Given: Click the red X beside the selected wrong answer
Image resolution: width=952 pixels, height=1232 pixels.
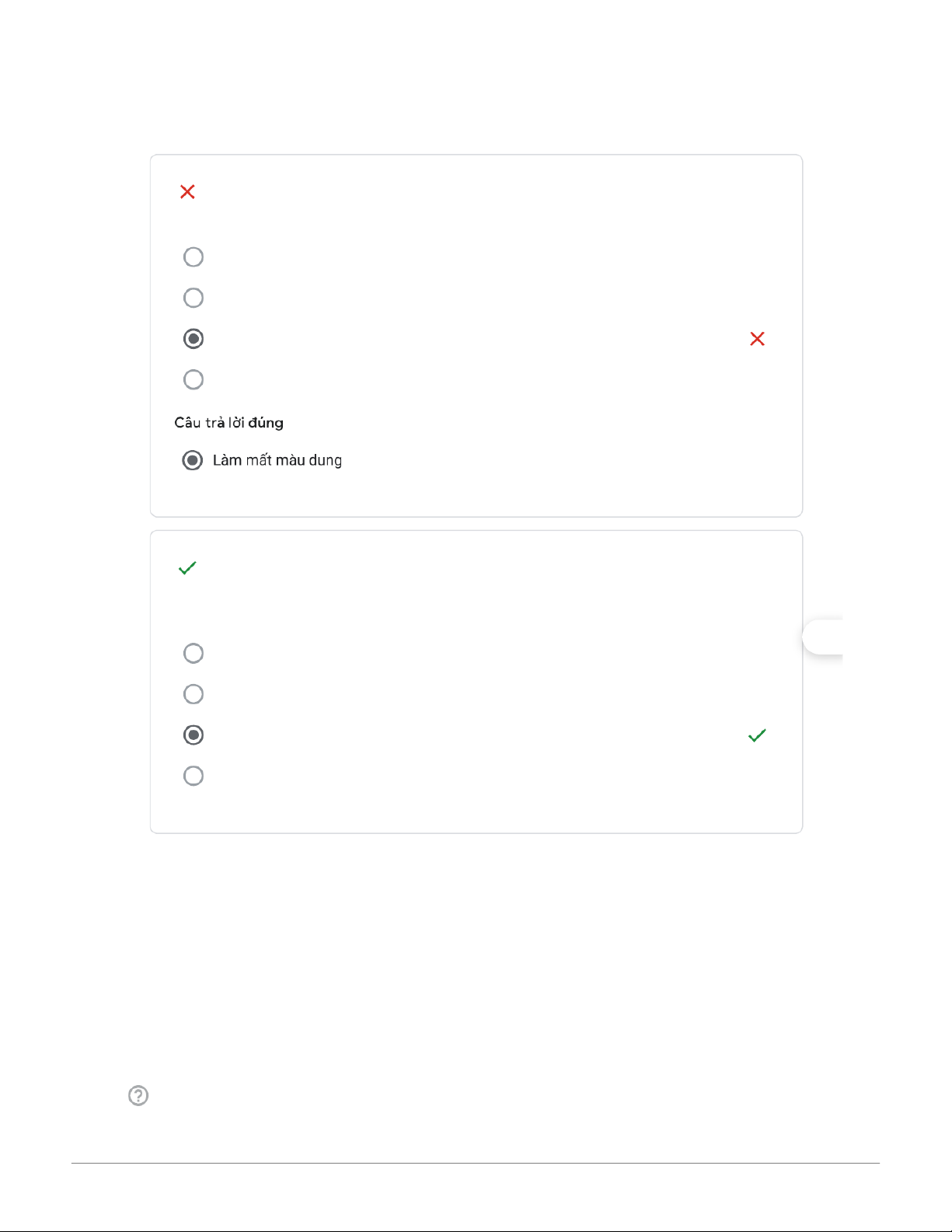Looking at the screenshot, I should (x=757, y=339).
